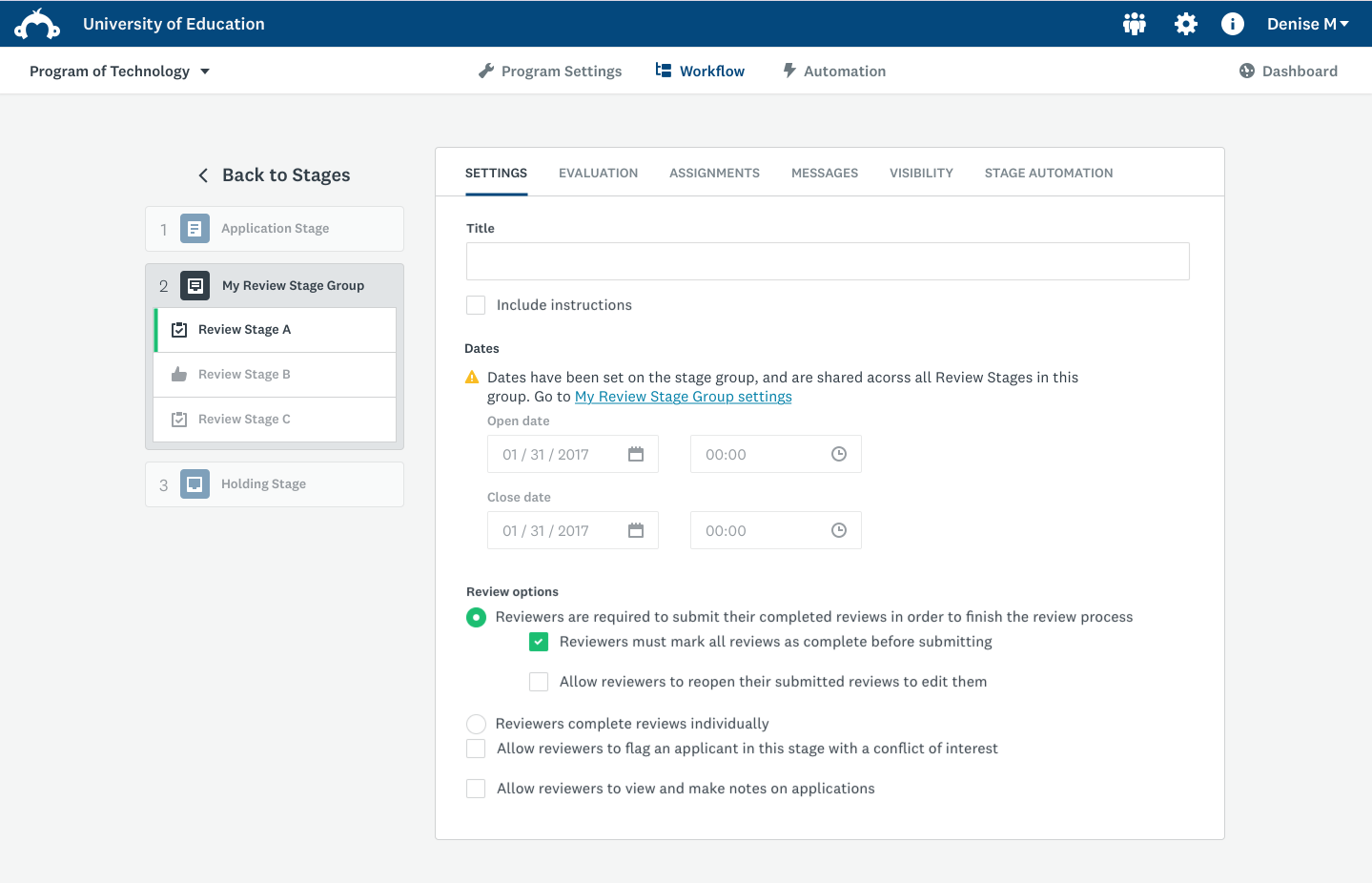The height and width of the screenshot is (883, 1372).
Task: Click the SurveyMonkey logo icon
Action: [37, 24]
